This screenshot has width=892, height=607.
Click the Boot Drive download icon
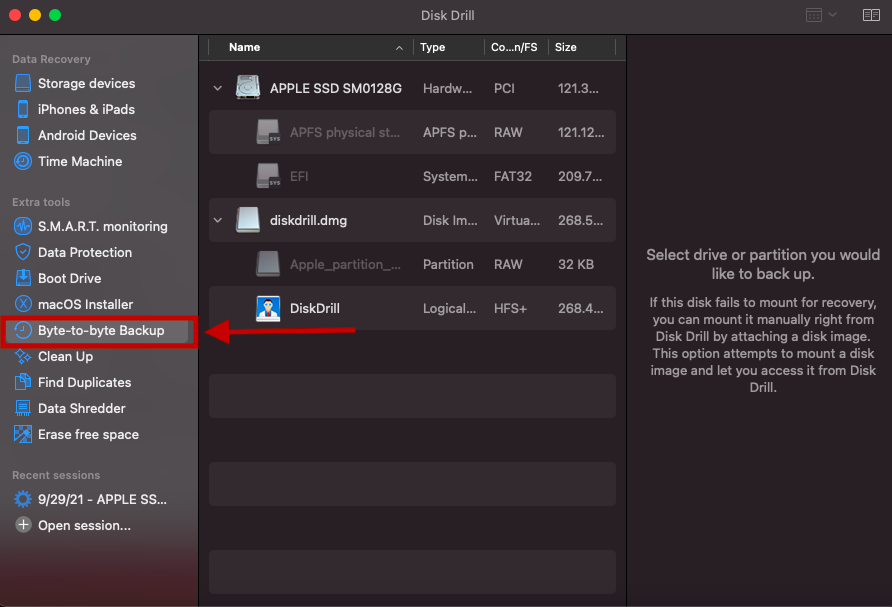tap(23, 278)
